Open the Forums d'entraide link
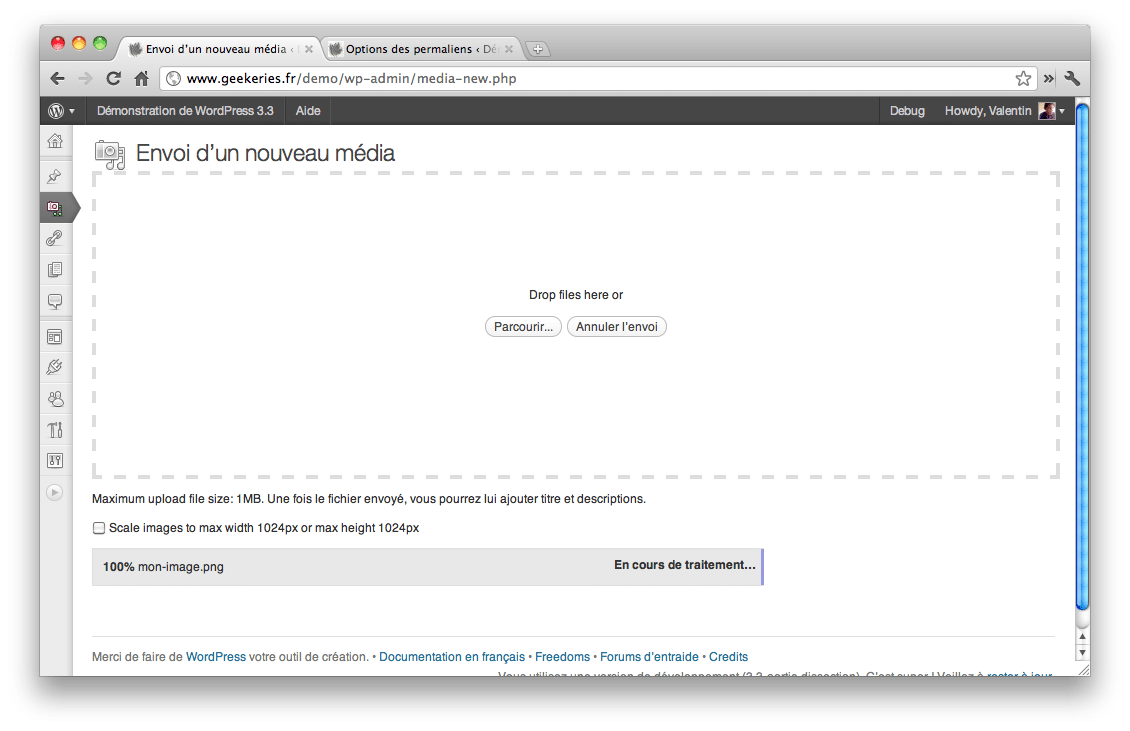This screenshot has width=1130, height=731. click(649, 657)
